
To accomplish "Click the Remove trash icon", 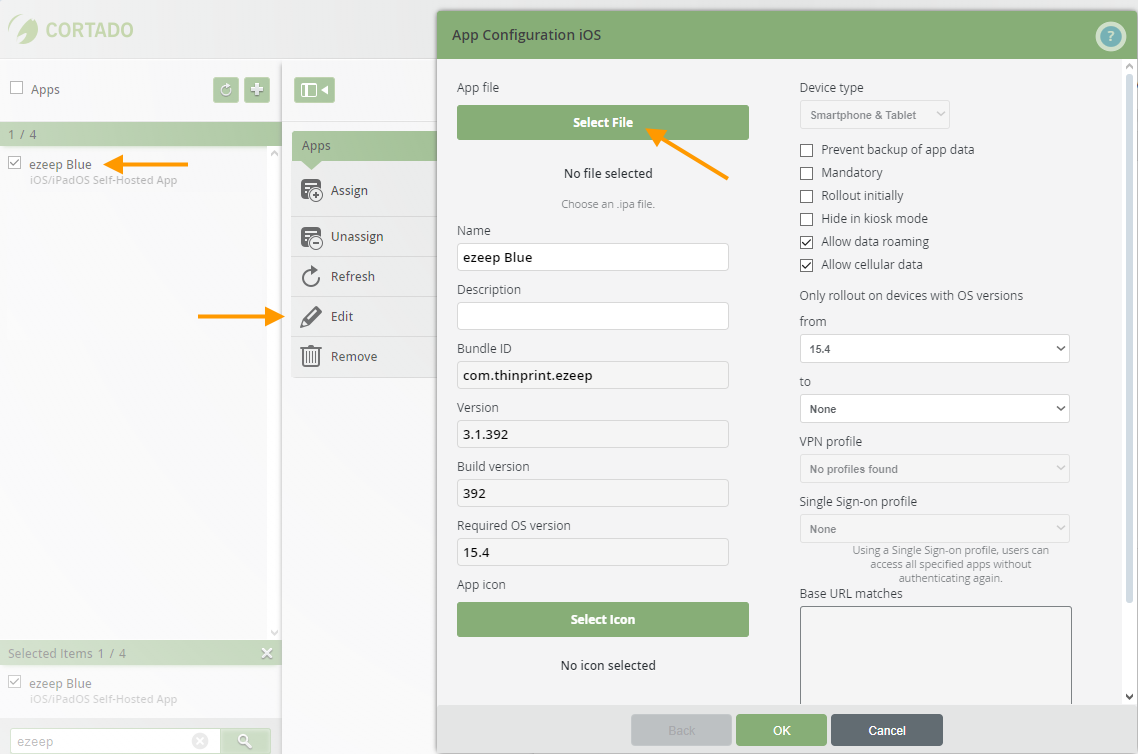I will tap(311, 356).
